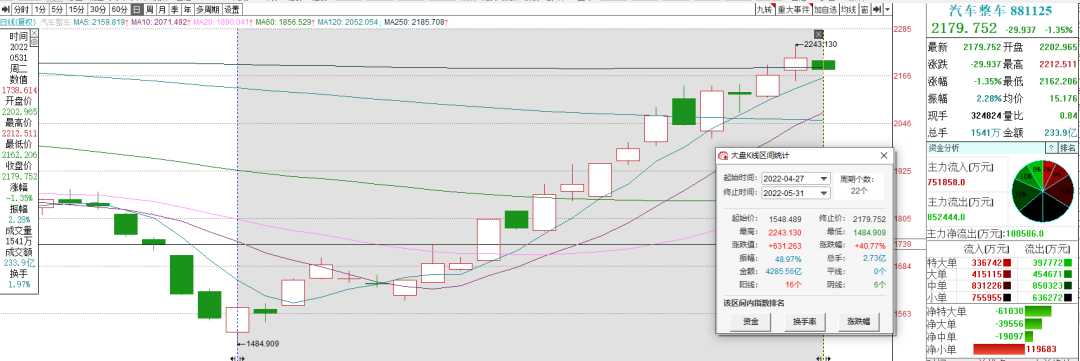
Task: Click the capital flow pie chart
Action: click(x=1043, y=191)
